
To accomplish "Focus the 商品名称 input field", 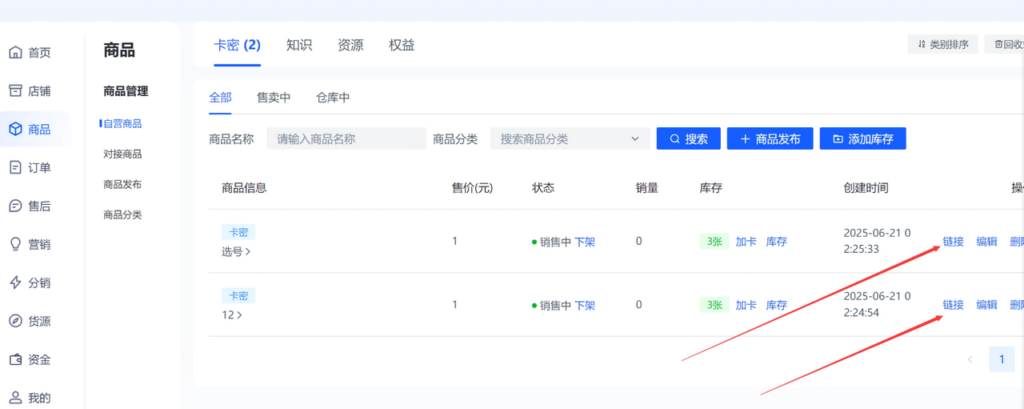I will [346, 139].
